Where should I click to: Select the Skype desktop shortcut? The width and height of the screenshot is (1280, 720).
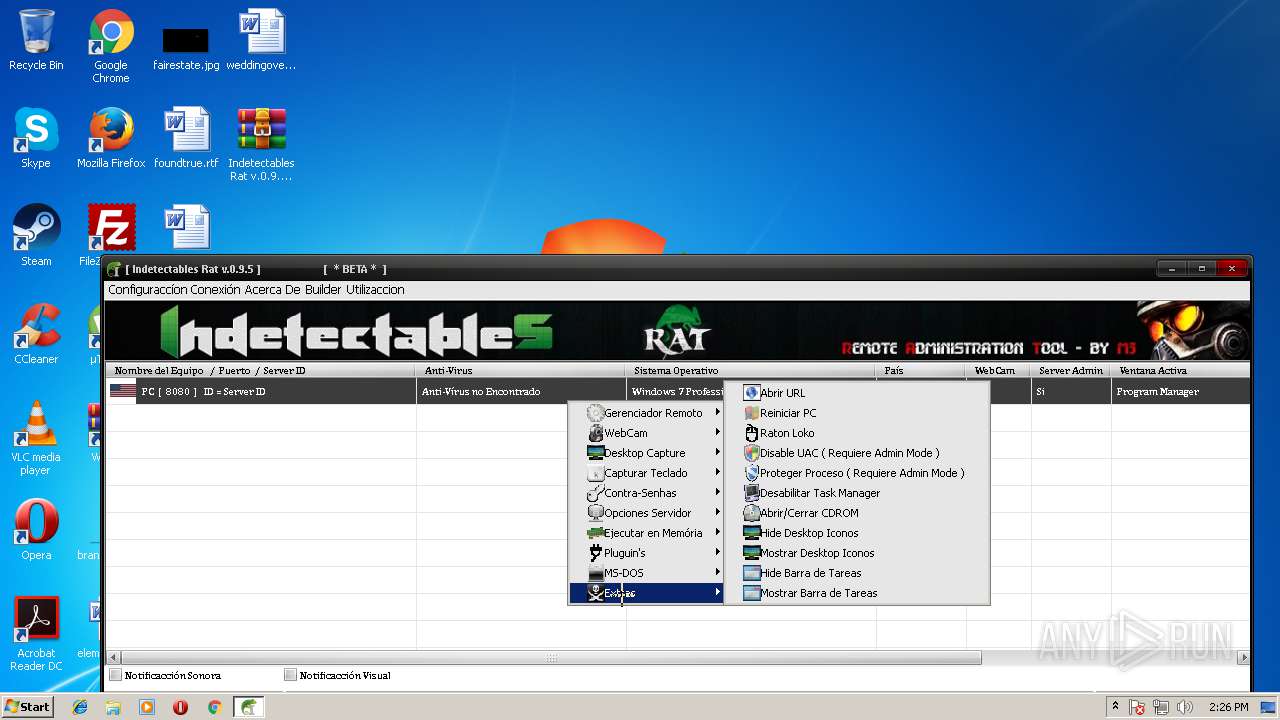[x=36, y=138]
